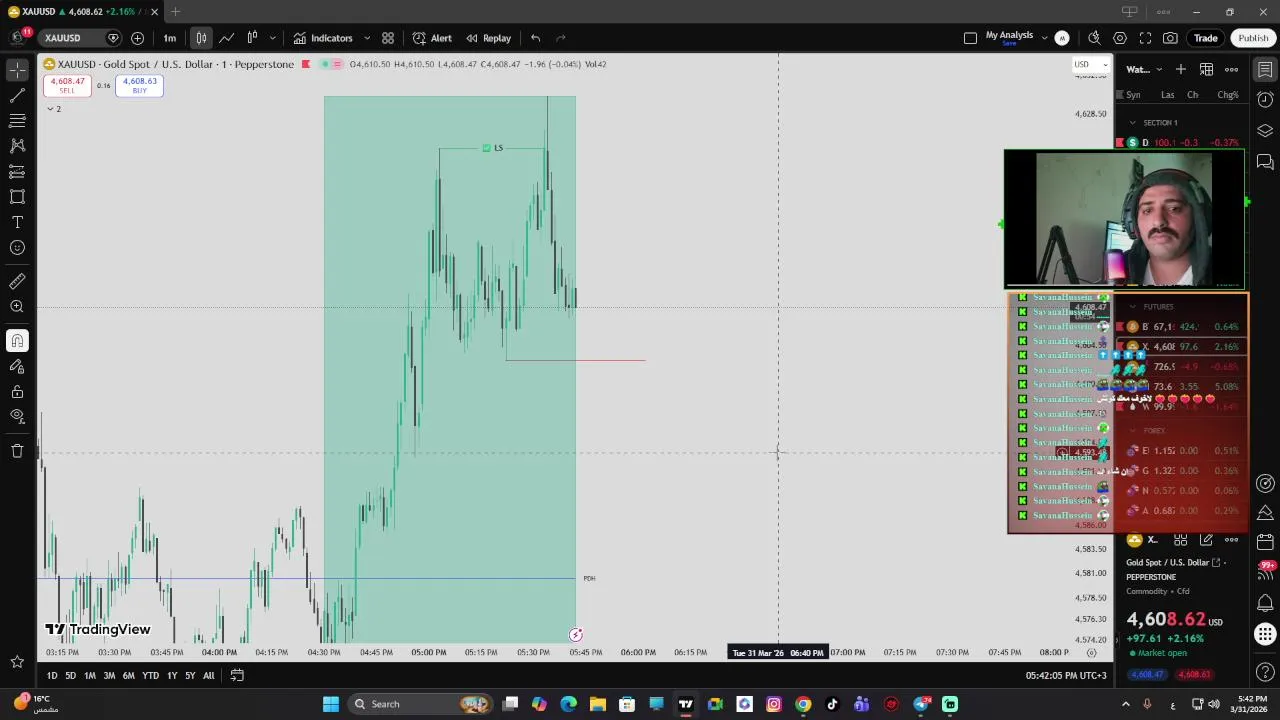This screenshot has height=720, width=1280.
Task: Open alerts clock icon in right sidebar
Action: click(x=1265, y=100)
